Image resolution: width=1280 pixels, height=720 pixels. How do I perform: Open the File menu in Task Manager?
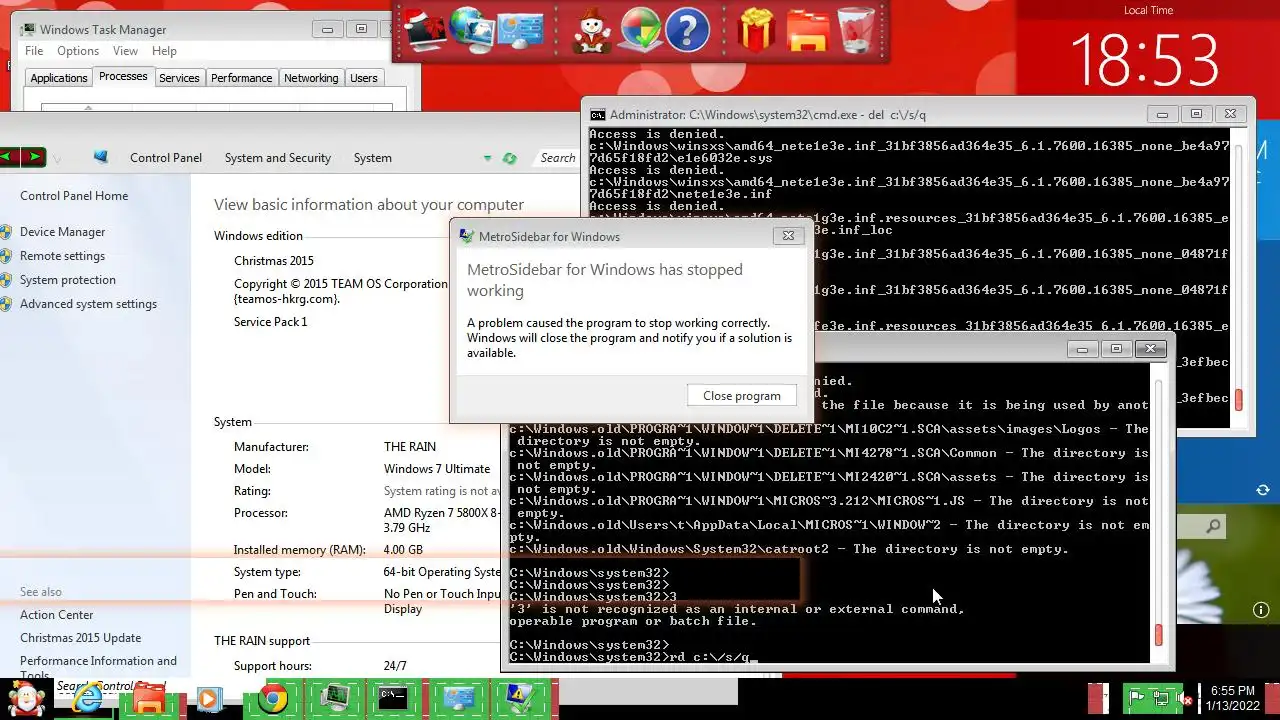(34, 51)
